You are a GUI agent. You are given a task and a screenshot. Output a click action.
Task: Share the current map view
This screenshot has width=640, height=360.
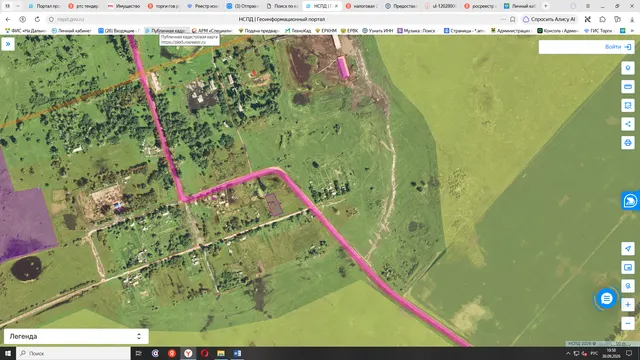(628, 124)
